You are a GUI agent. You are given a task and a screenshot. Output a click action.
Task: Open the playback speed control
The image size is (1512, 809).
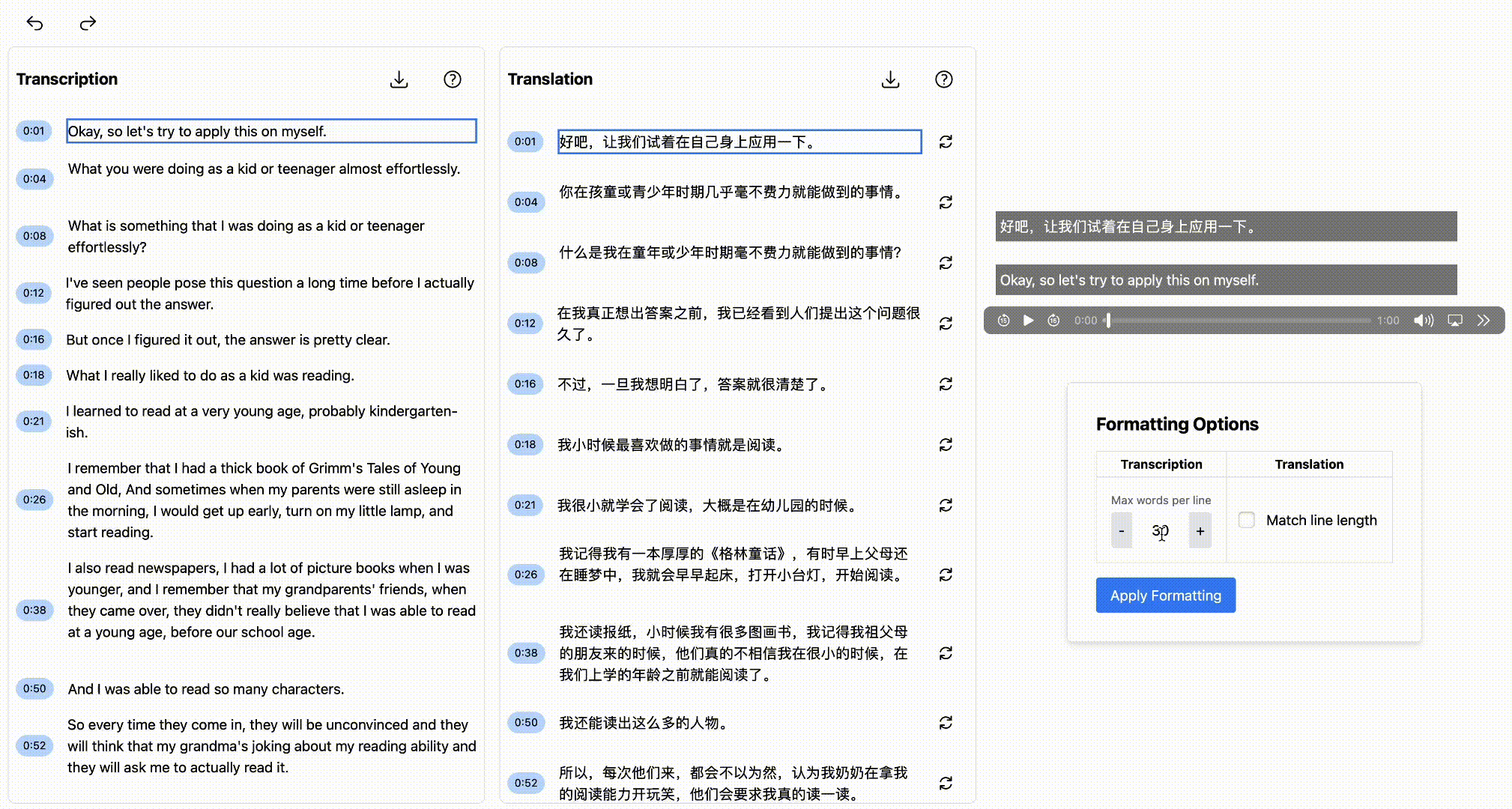pyautogui.click(x=1484, y=320)
